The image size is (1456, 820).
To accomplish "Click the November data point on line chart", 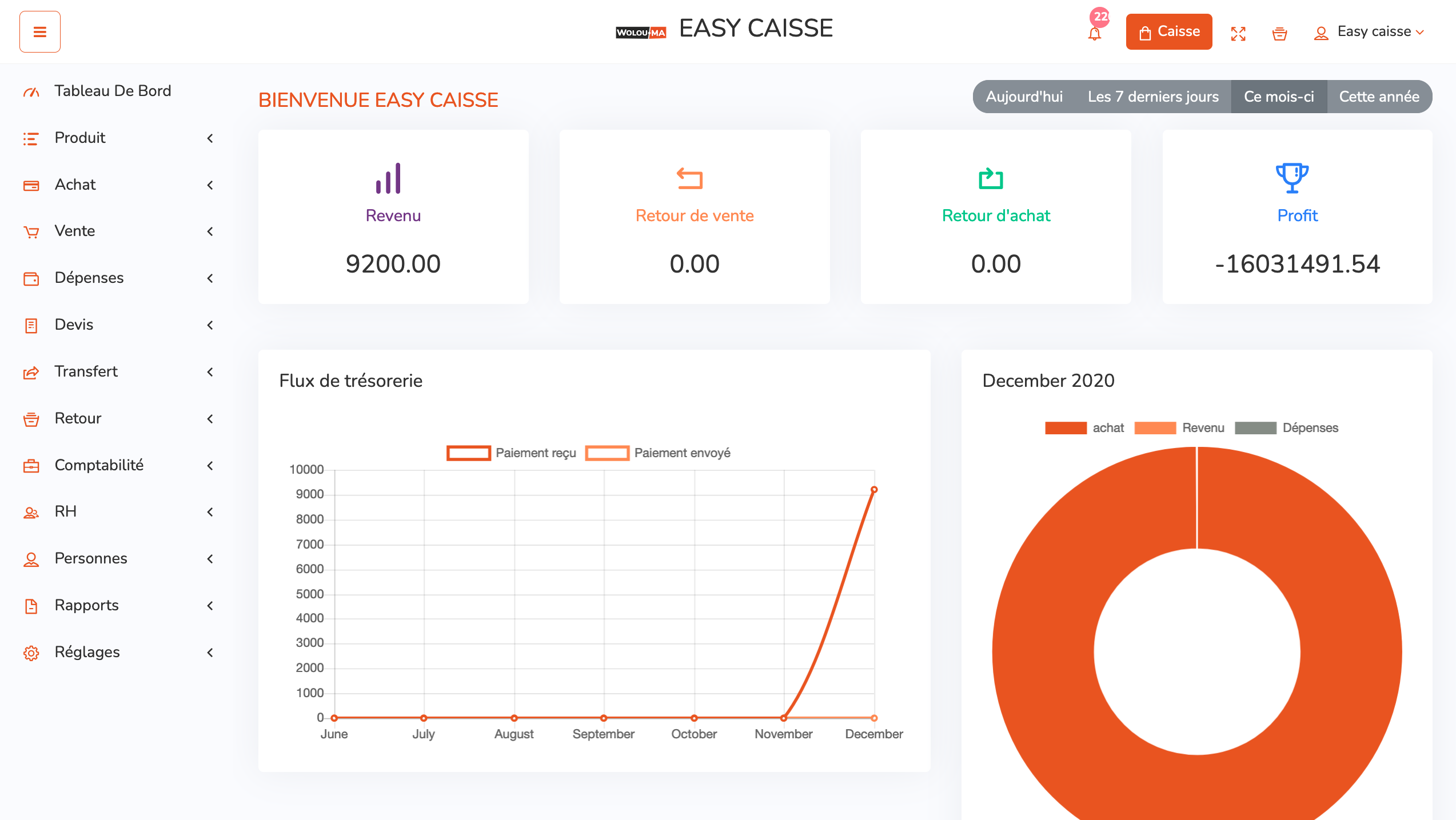I will tap(784, 718).
